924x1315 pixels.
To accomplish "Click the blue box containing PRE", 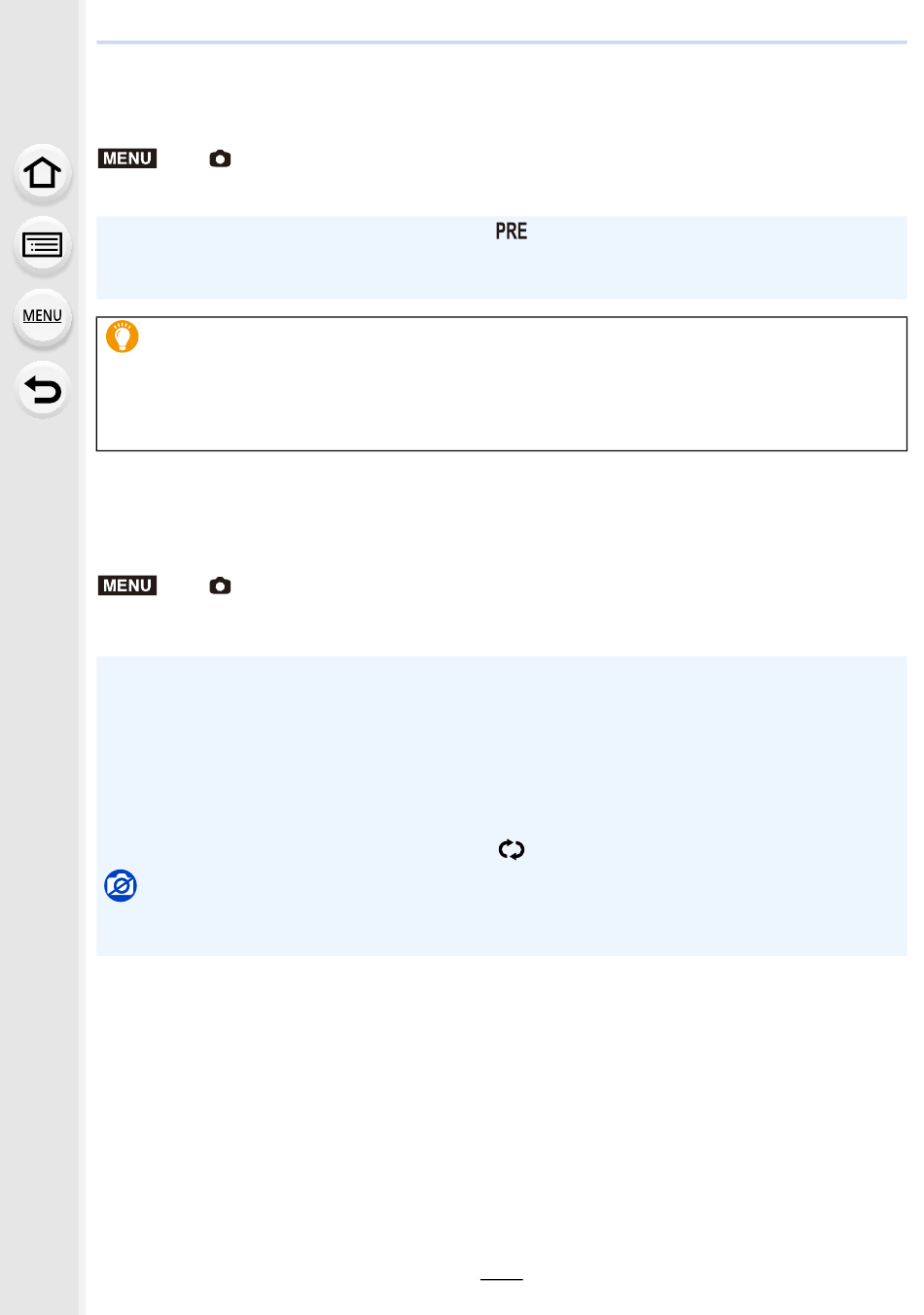I will [501, 258].
